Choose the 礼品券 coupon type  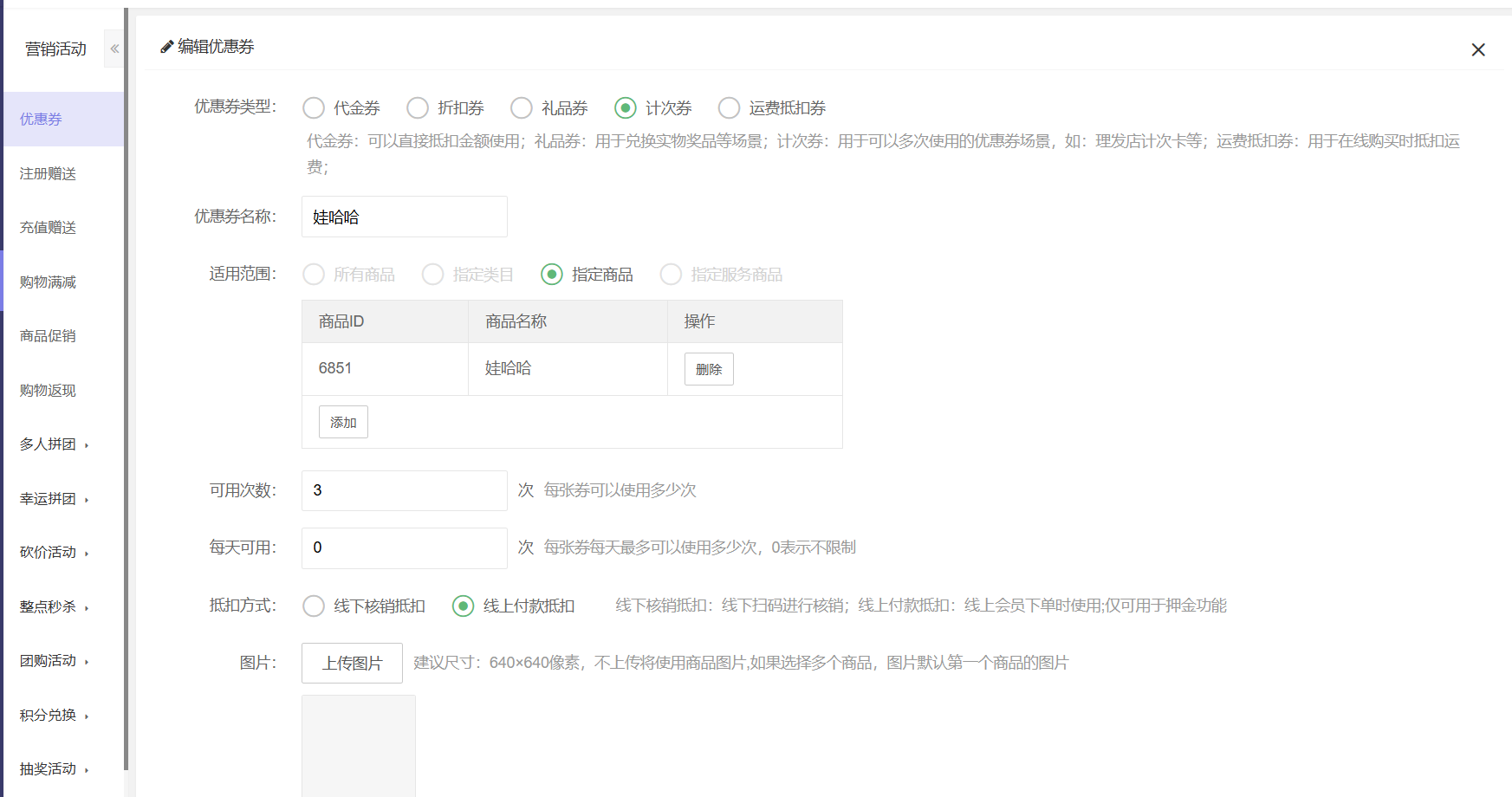(x=522, y=108)
